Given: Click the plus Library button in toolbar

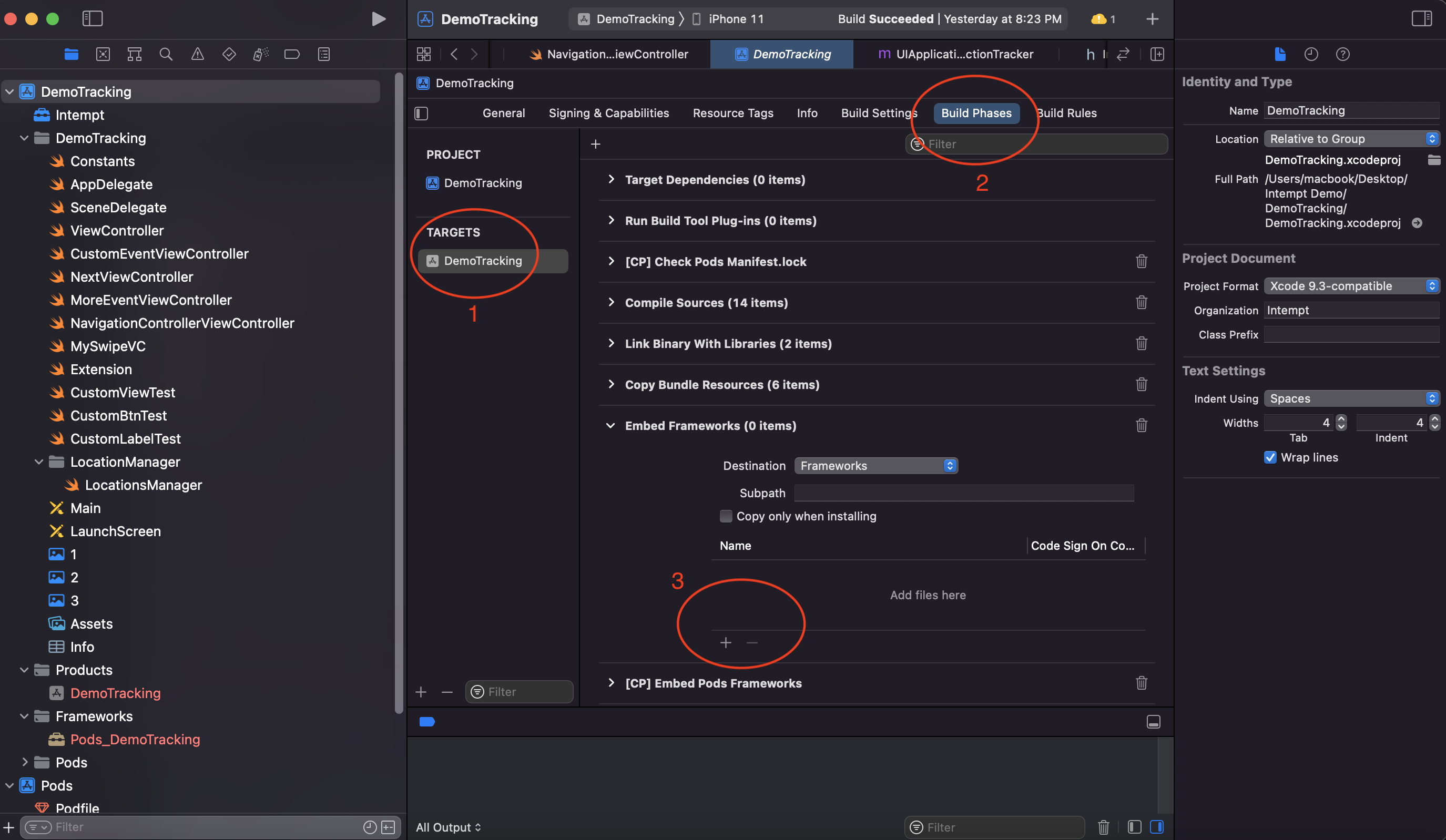Looking at the screenshot, I should click(1152, 19).
